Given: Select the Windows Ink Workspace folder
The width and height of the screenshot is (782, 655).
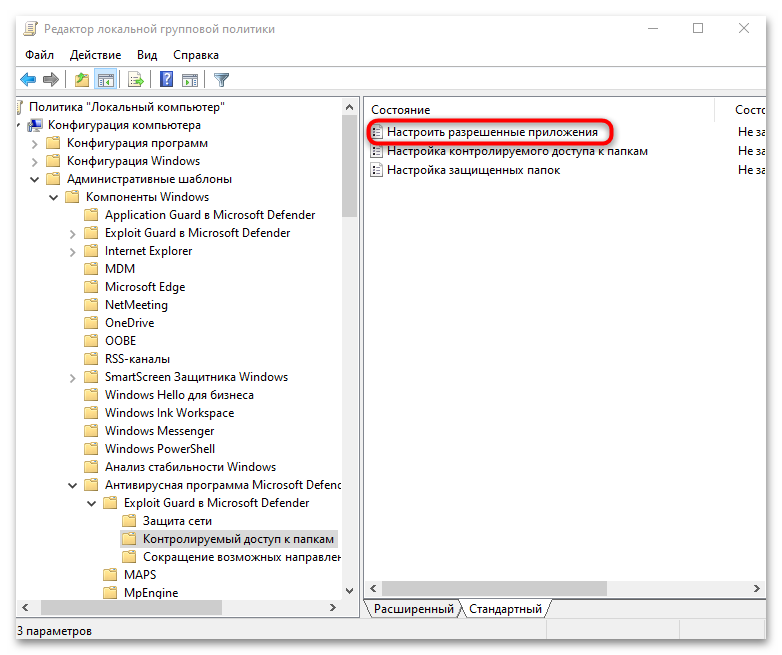Looking at the screenshot, I should [x=169, y=413].
